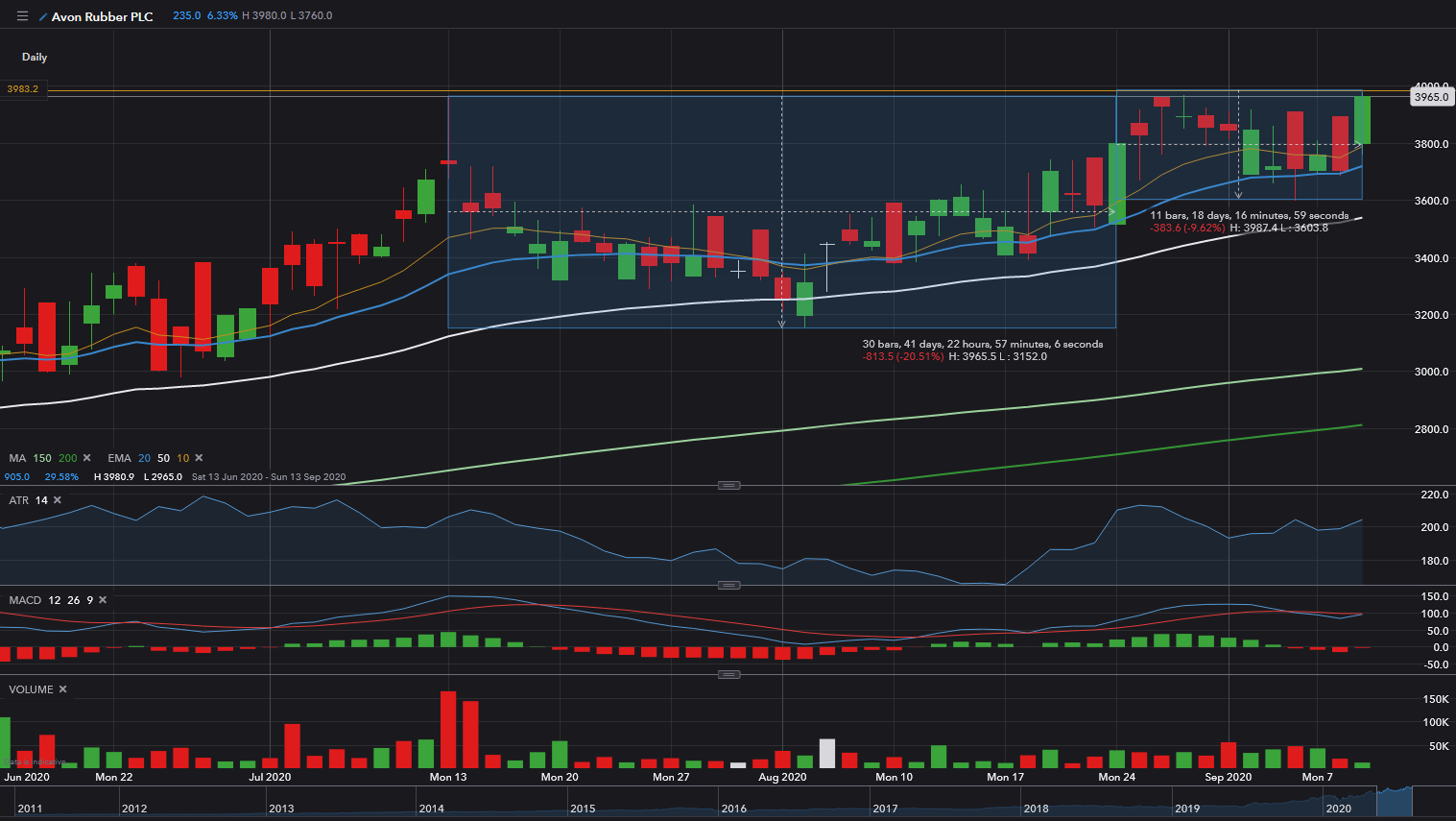Jump to 2017 in the navigator timeline
This screenshot has width=1456, height=821.
point(885,809)
